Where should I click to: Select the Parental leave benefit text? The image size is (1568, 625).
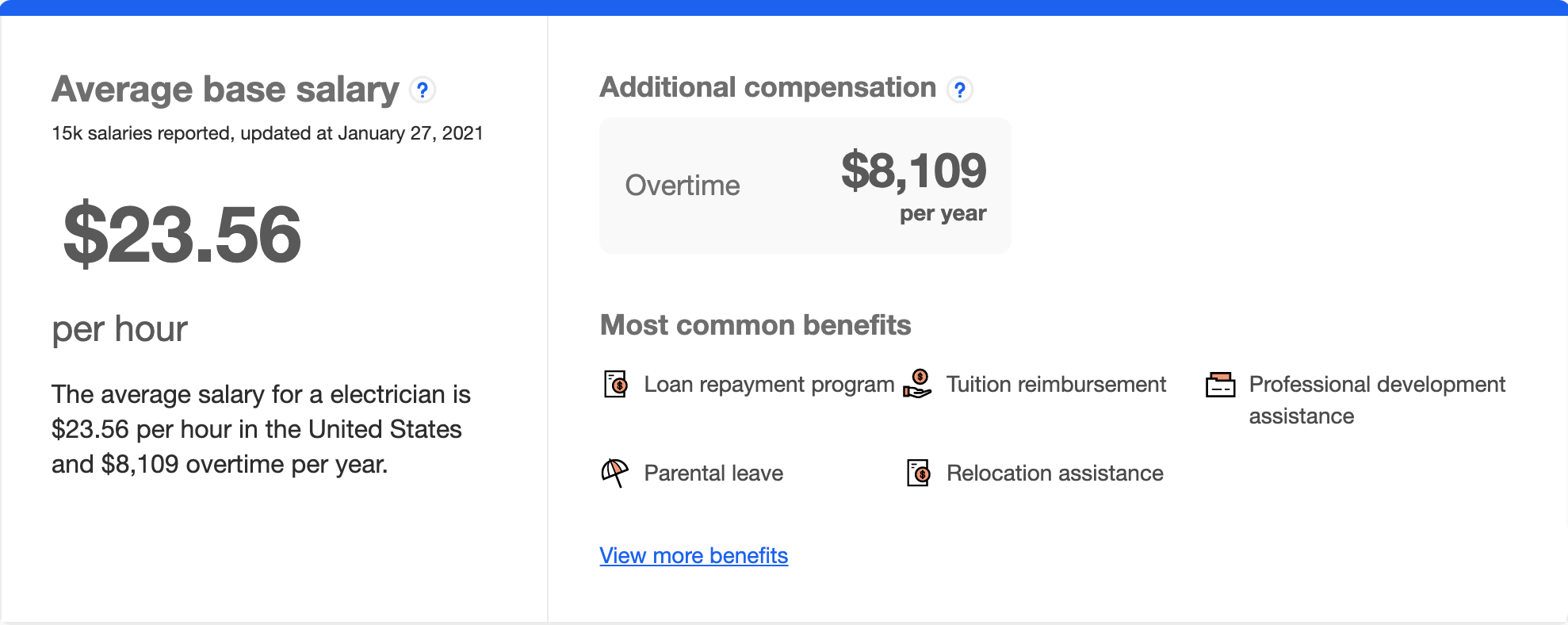(713, 474)
